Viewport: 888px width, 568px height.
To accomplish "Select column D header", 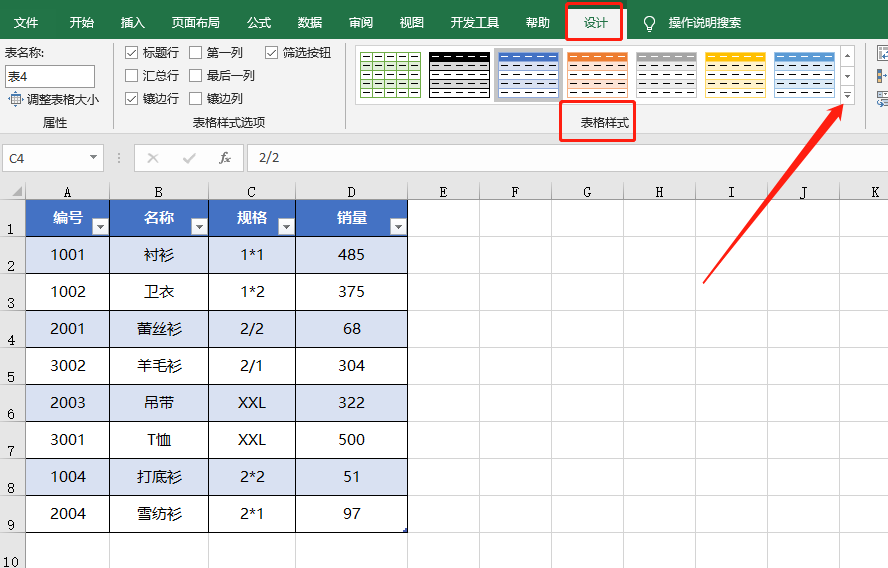I will 352,192.
